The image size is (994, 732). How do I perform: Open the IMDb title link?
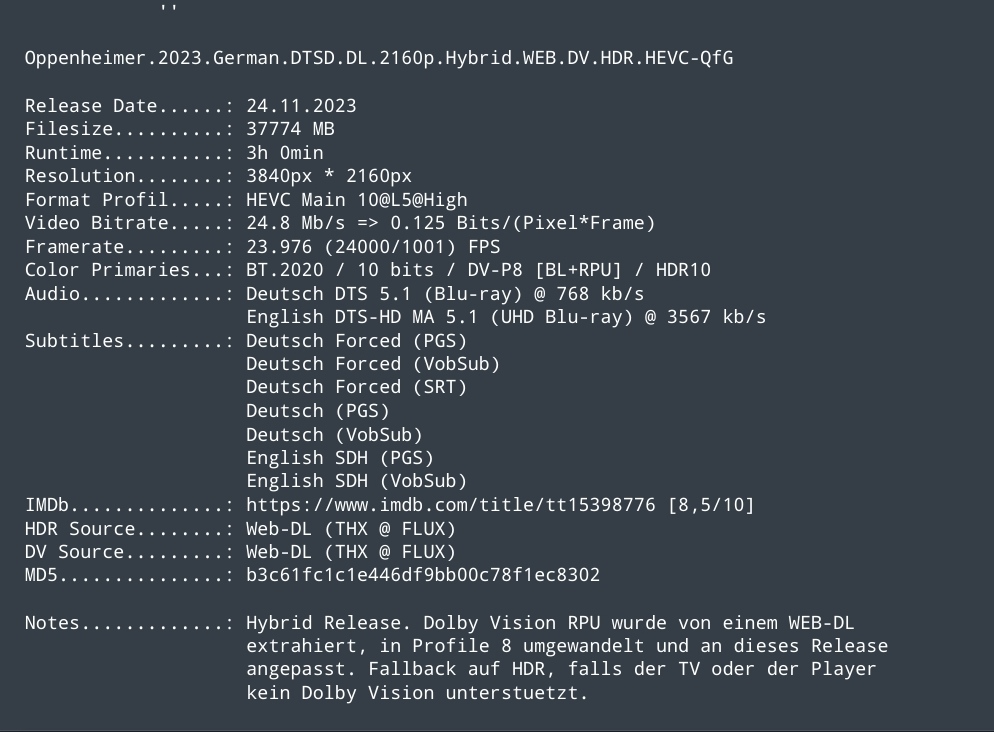coord(451,505)
